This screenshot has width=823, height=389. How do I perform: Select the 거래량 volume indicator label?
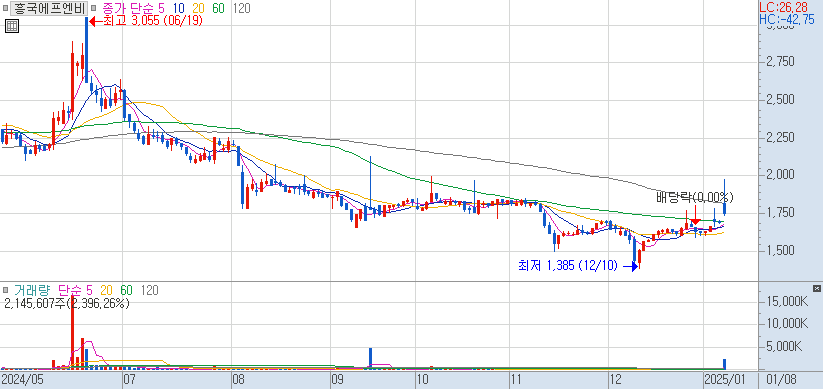(33, 290)
